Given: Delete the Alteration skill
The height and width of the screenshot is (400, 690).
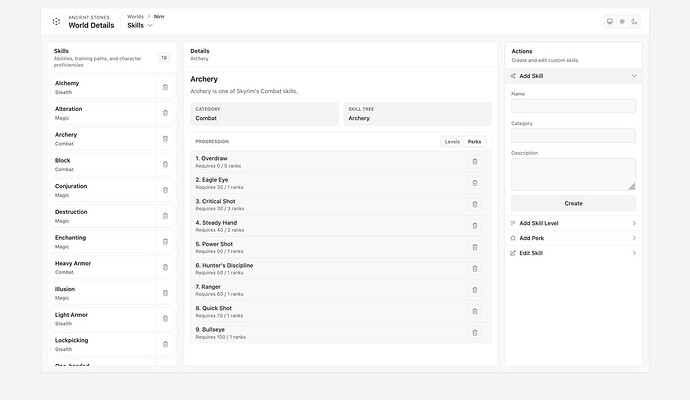Looking at the screenshot, I should coord(165,113).
